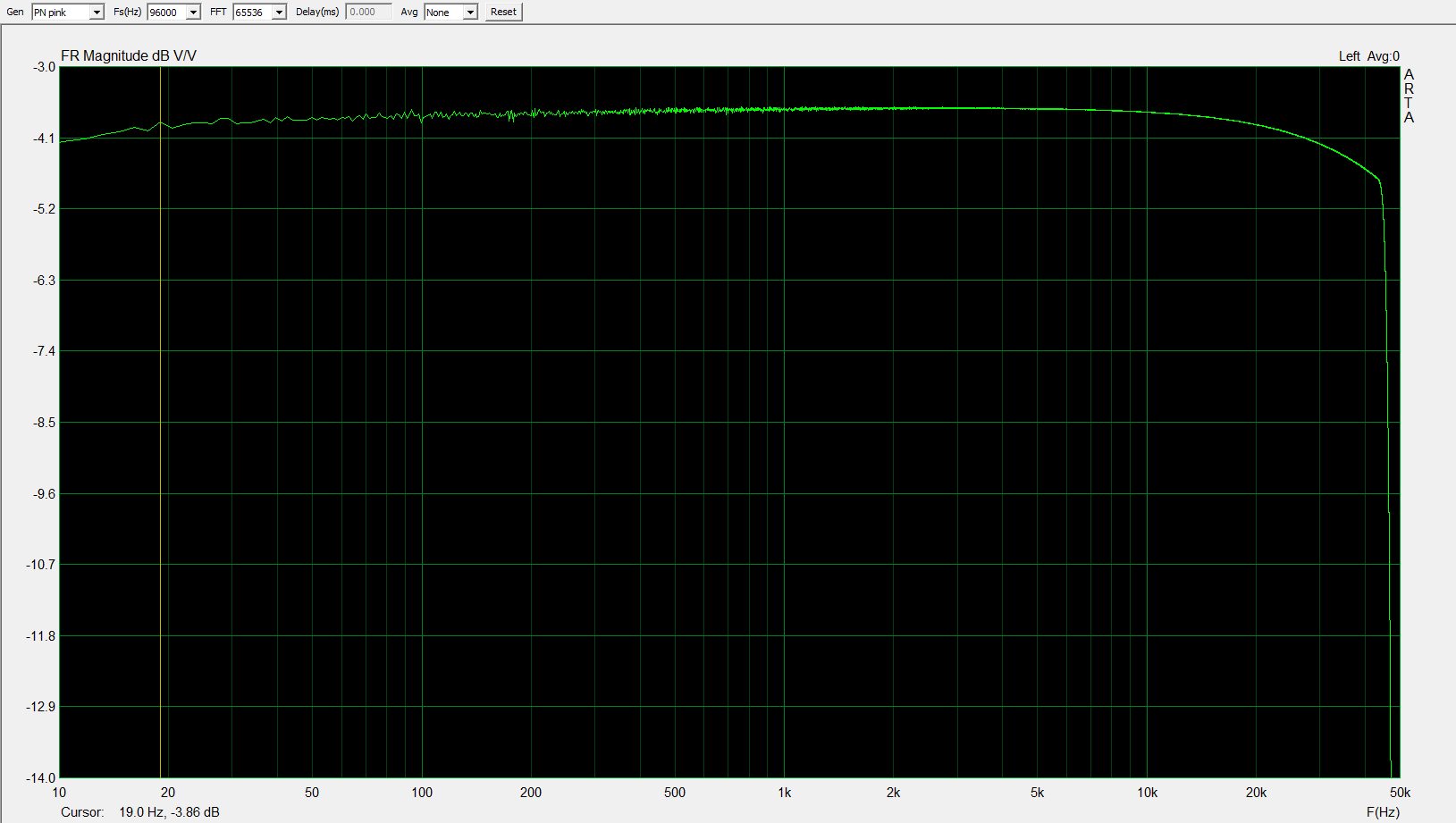Viewport: 1456px width, 823px height.
Task: Click the 'FR Magnitude dB V/V' title
Action: 129,55
